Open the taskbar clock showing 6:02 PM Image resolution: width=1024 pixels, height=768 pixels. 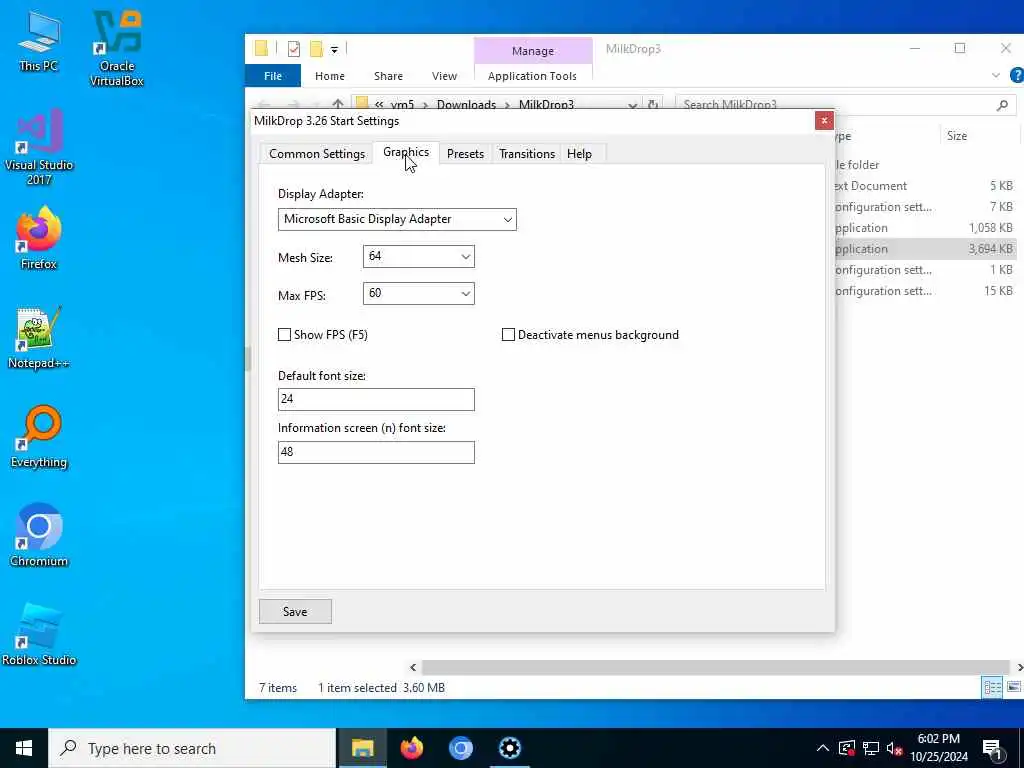click(x=938, y=748)
